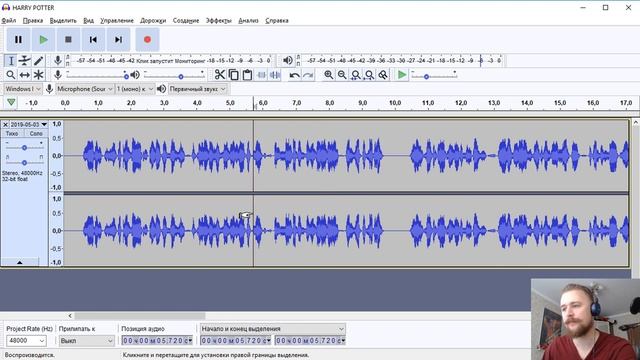Open the Project Rate 48000 dropdown
Viewport: 640px width, 360px height.
26,340
